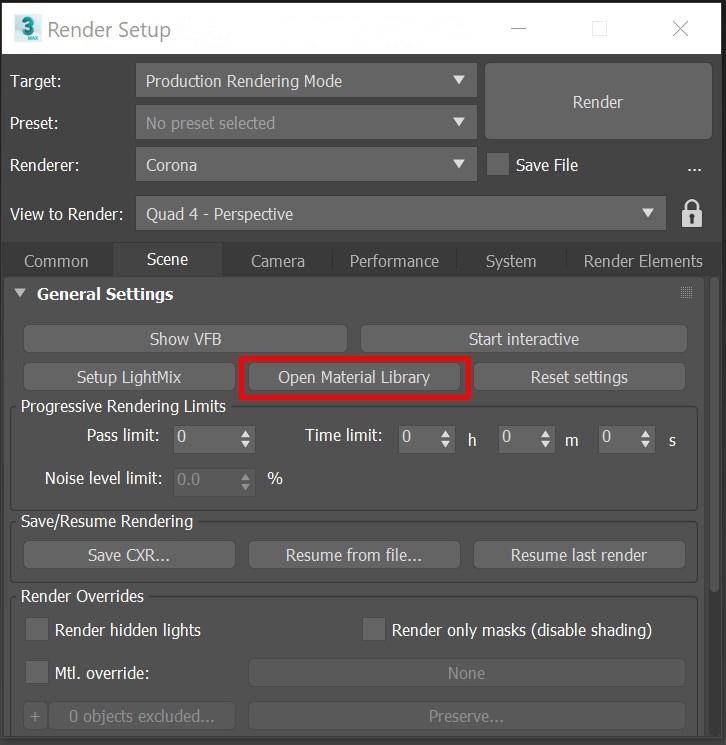Open the View to Render dropdown
The width and height of the screenshot is (726, 745).
click(401, 213)
